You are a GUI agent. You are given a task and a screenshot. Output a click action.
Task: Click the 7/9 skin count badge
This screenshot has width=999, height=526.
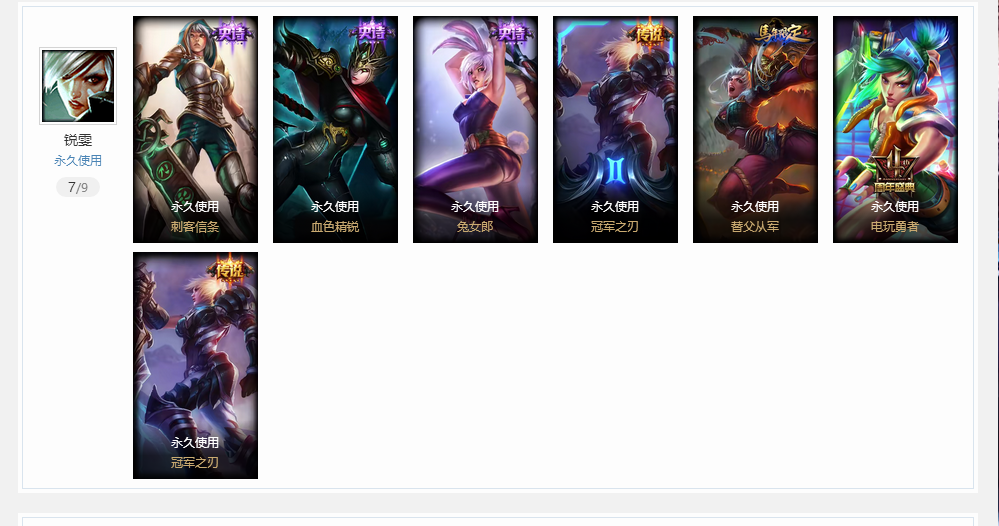[78, 187]
